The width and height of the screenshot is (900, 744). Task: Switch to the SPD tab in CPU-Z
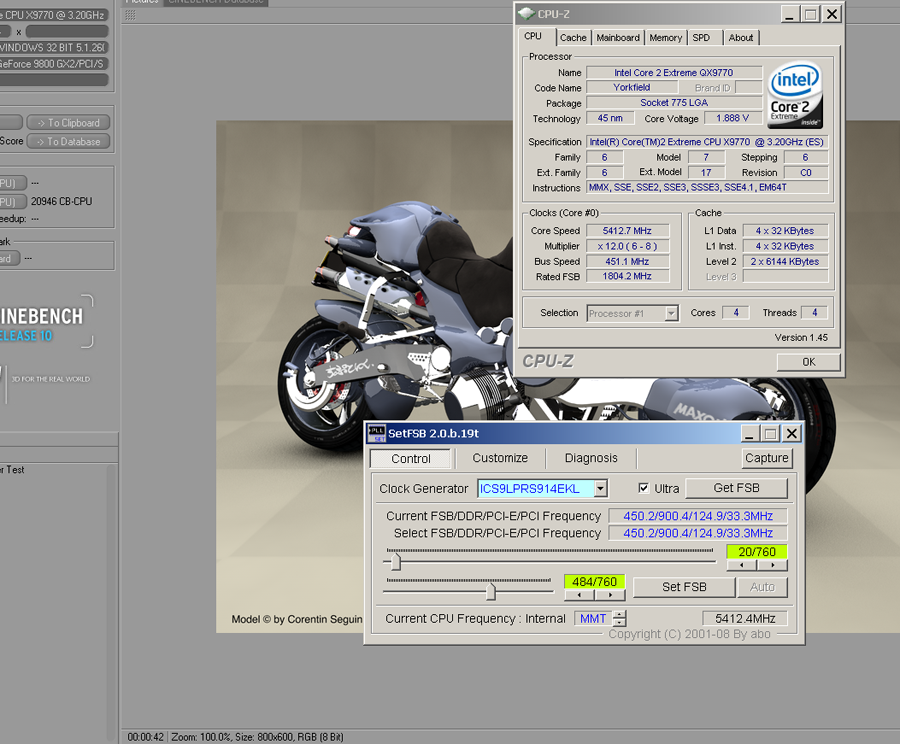pos(701,38)
